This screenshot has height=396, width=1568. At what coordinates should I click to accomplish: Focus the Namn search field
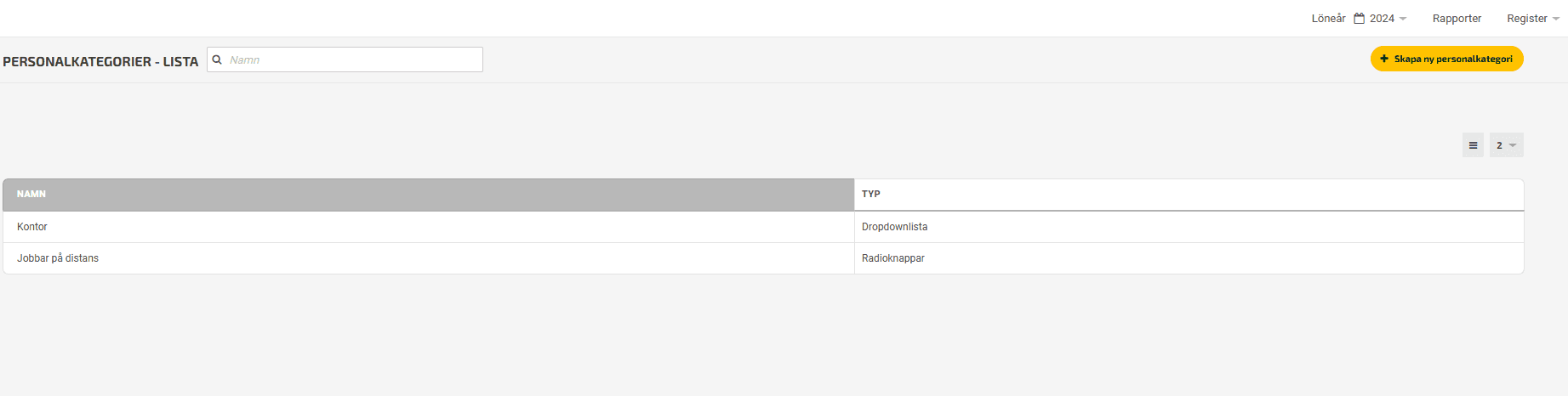click(345, 59)
